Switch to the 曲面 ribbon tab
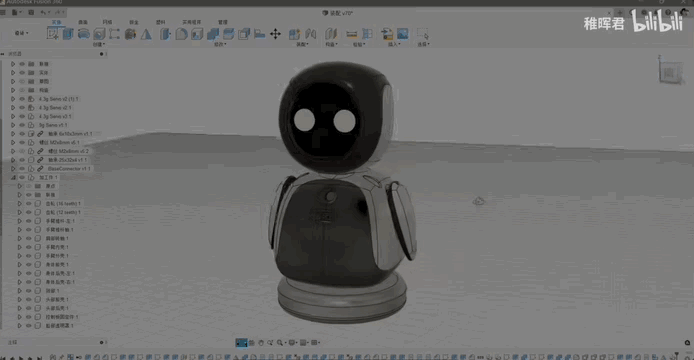 pyautogui.click(x=83, y=22)
